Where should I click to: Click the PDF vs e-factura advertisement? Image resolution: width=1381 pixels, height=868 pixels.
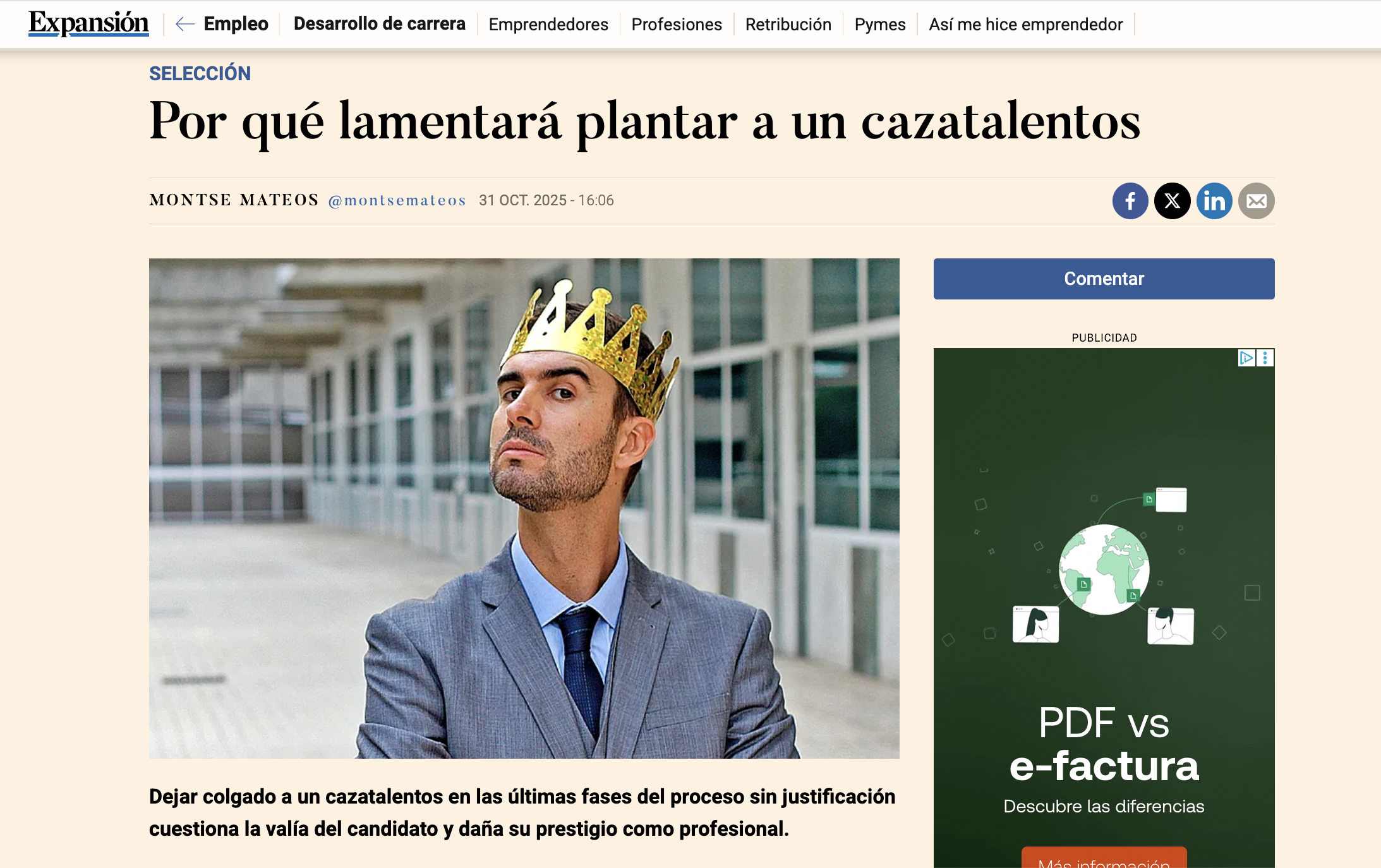coord(1104,608)
